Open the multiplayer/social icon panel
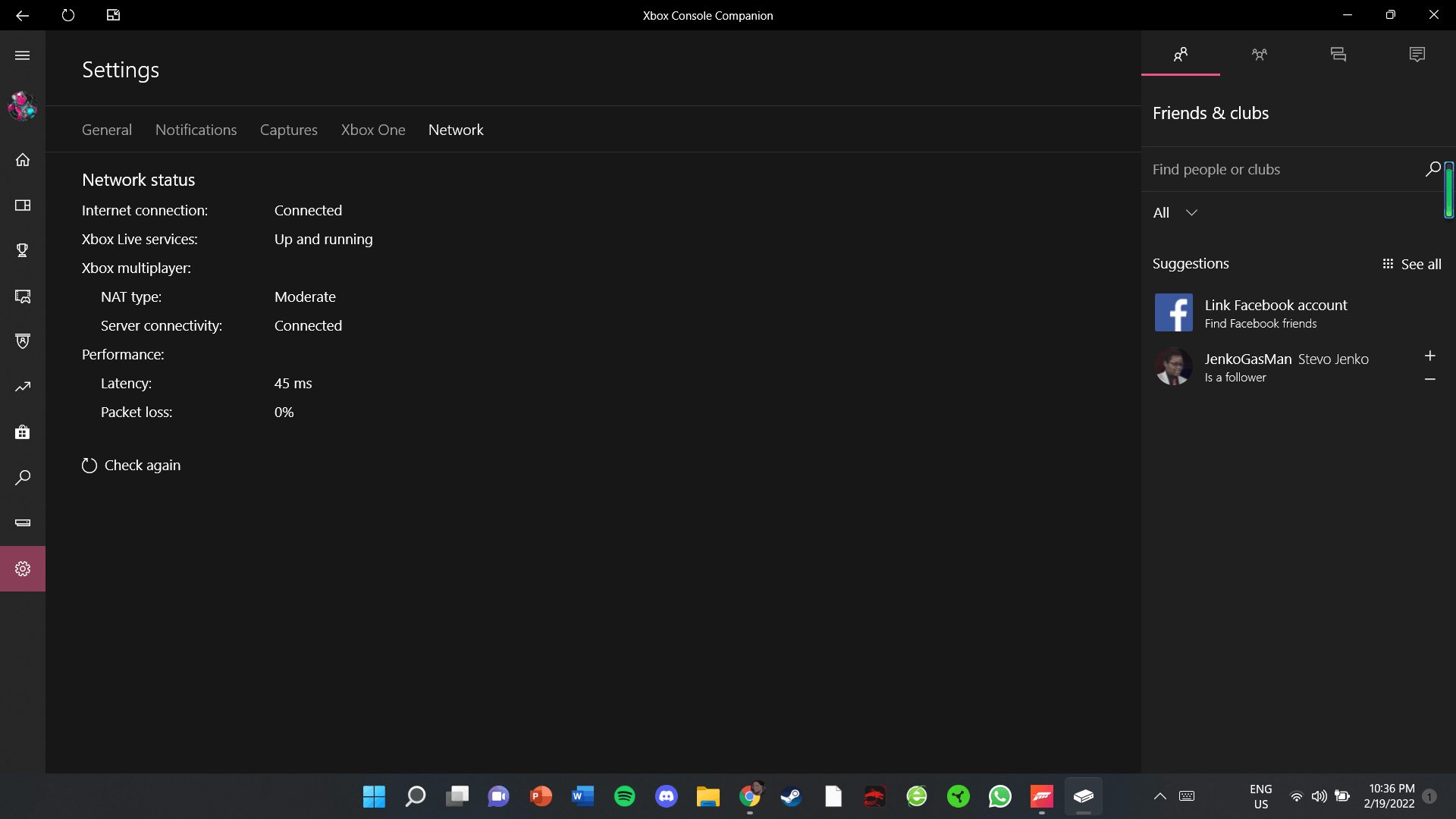The height and width of the screenshot is (819, 1456). [1259, 53]
